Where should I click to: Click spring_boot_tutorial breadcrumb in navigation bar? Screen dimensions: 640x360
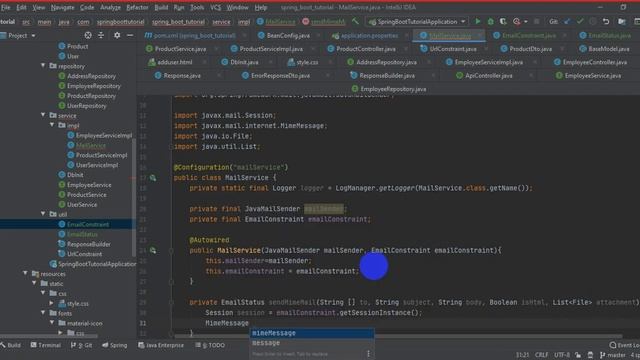pos(178,22)
